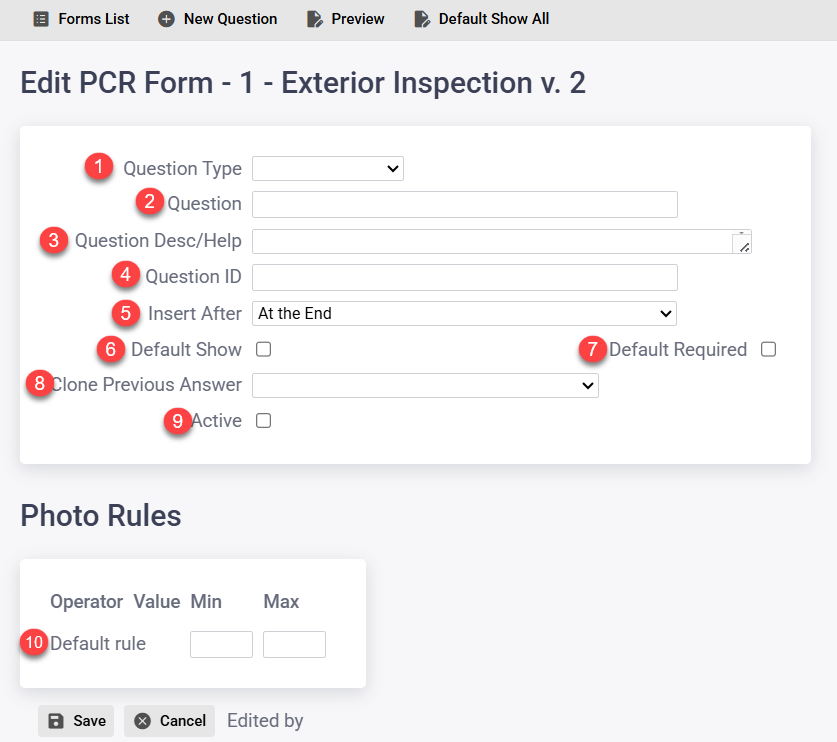
Task: Open the Insert After dropdown
Action: 463,313
